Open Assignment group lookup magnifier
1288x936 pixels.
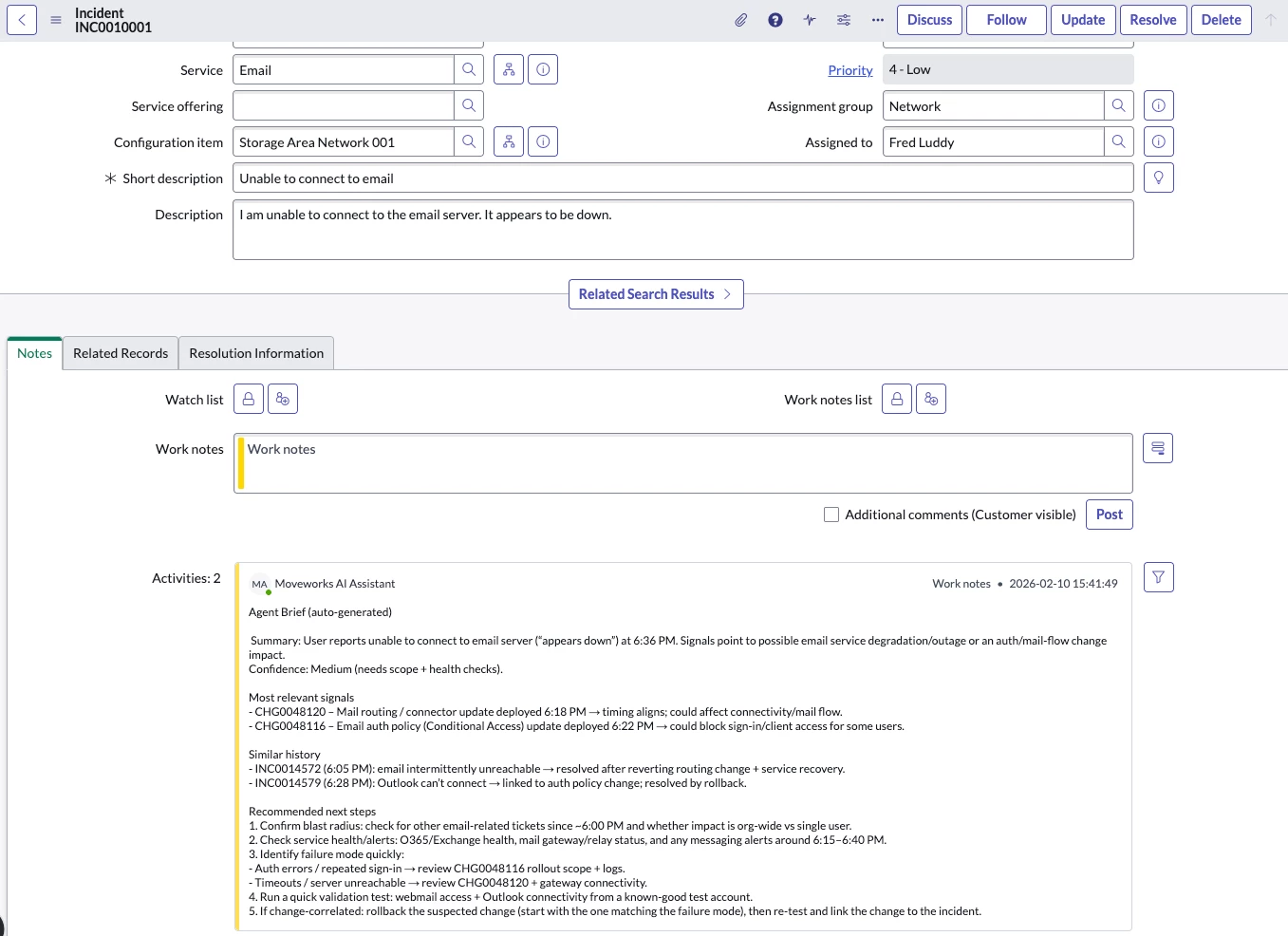click(x=1119, y=105)
